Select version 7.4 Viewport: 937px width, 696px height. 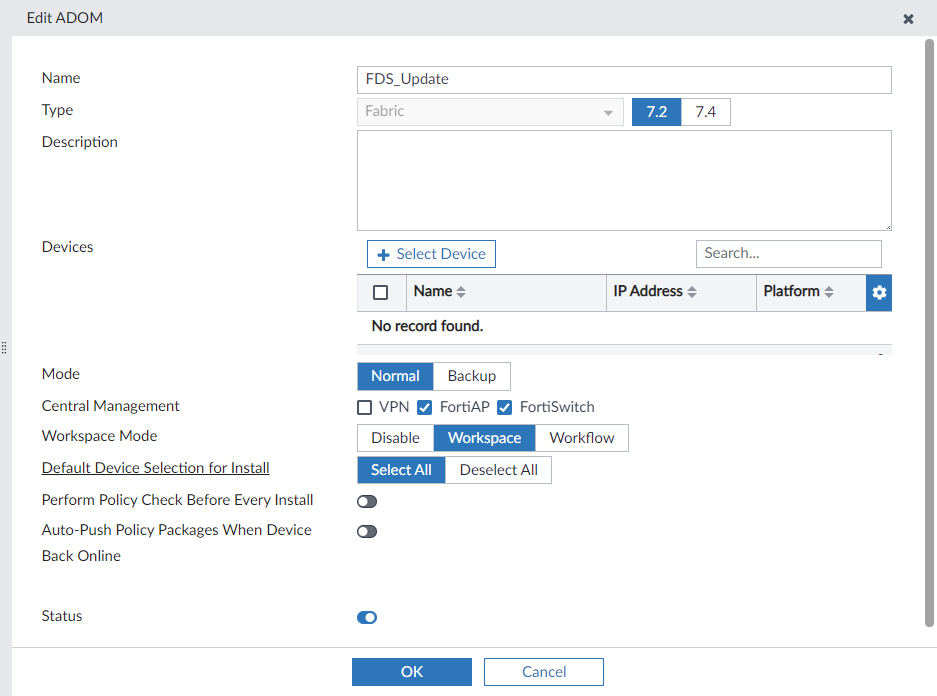(x=705, y=112)
